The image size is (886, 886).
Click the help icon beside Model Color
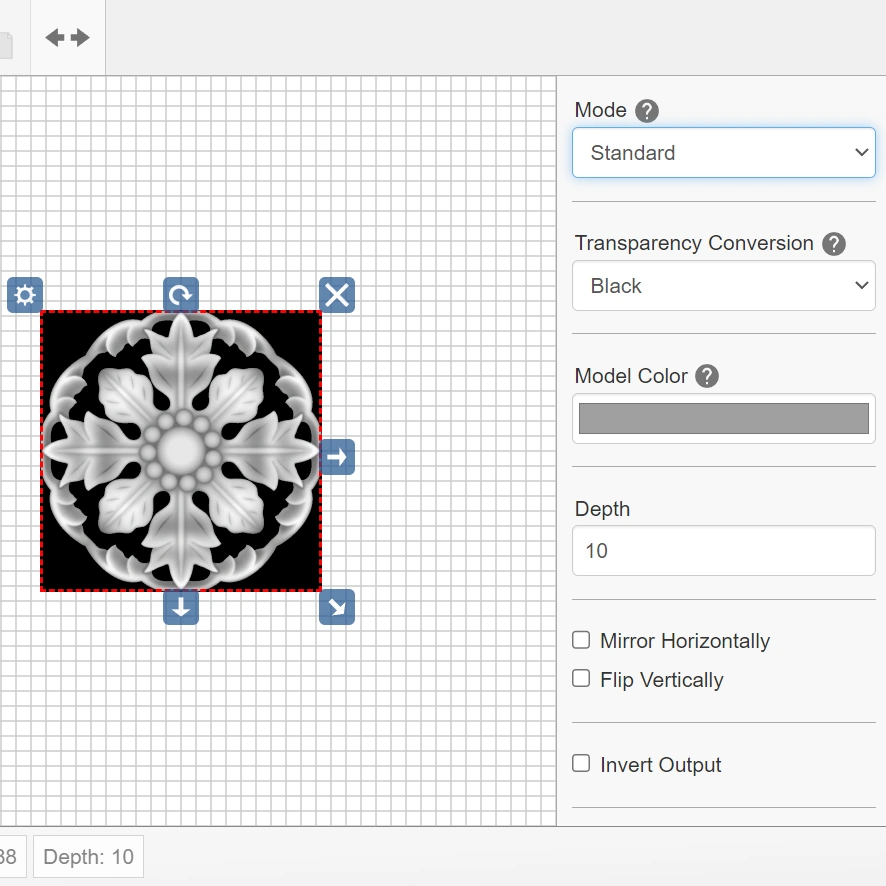click(707, 376)
